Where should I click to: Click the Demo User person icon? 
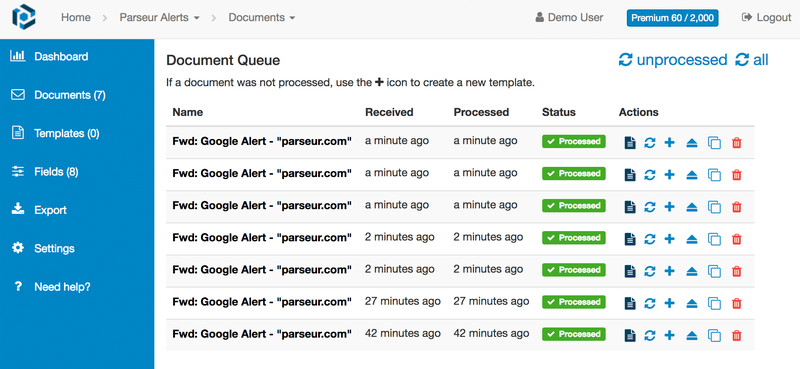pos(540,17)
